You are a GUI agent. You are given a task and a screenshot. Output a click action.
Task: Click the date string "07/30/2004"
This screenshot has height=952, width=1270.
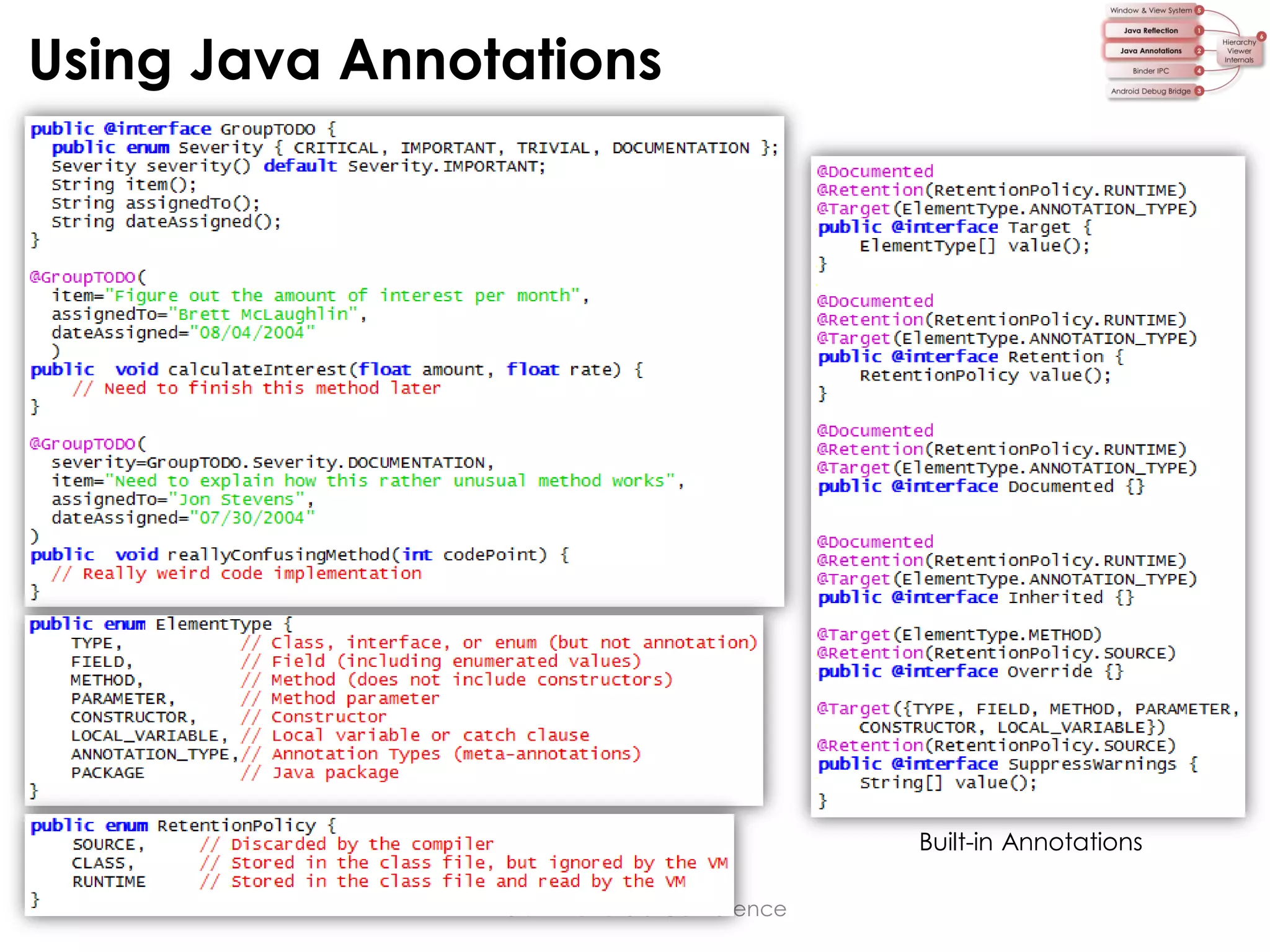pyautogui.click(x=252, y=518)
